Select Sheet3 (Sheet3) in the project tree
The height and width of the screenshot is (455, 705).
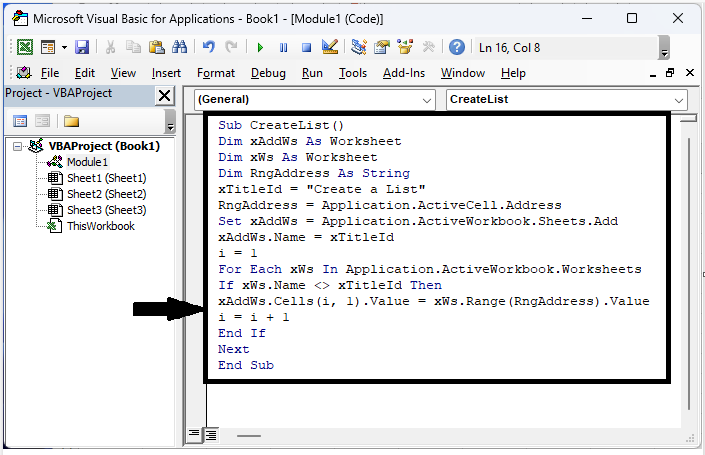pyautogui.click(x=107, y=210)
